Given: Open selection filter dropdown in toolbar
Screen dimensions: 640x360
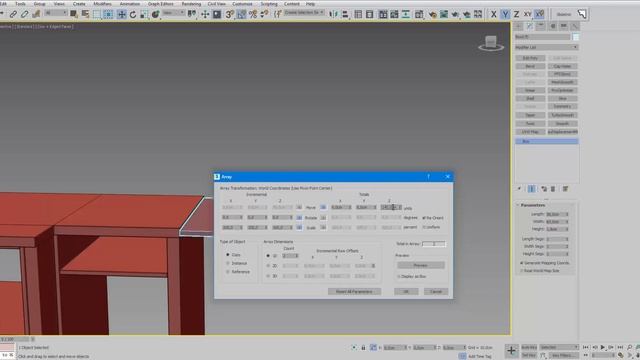Looking at the screenshot, I should [x=56, y=13].
